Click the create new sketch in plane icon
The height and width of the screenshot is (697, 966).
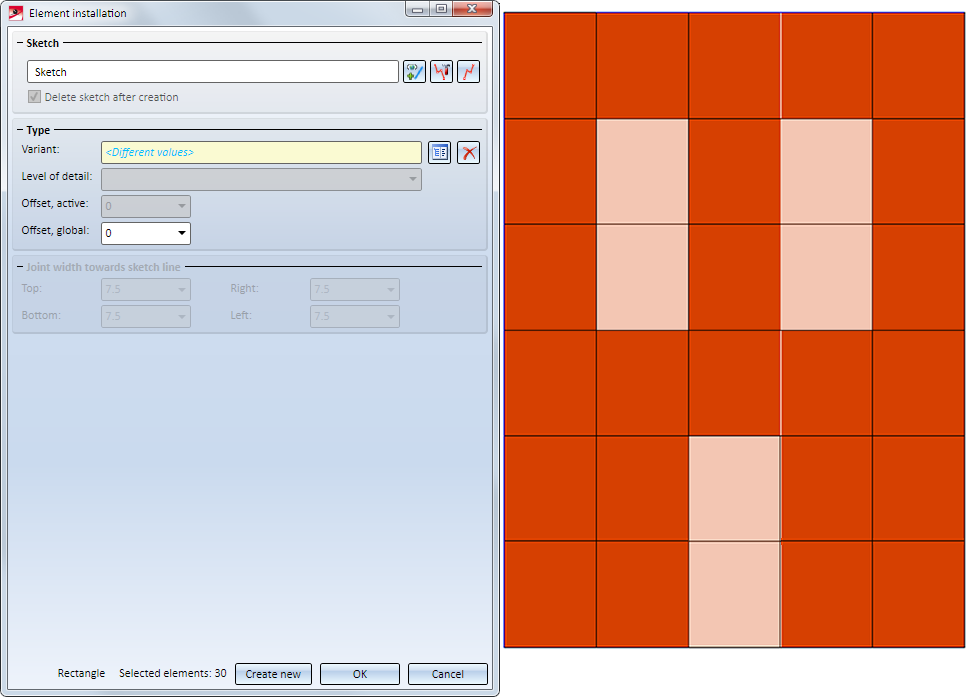[414, 71]
